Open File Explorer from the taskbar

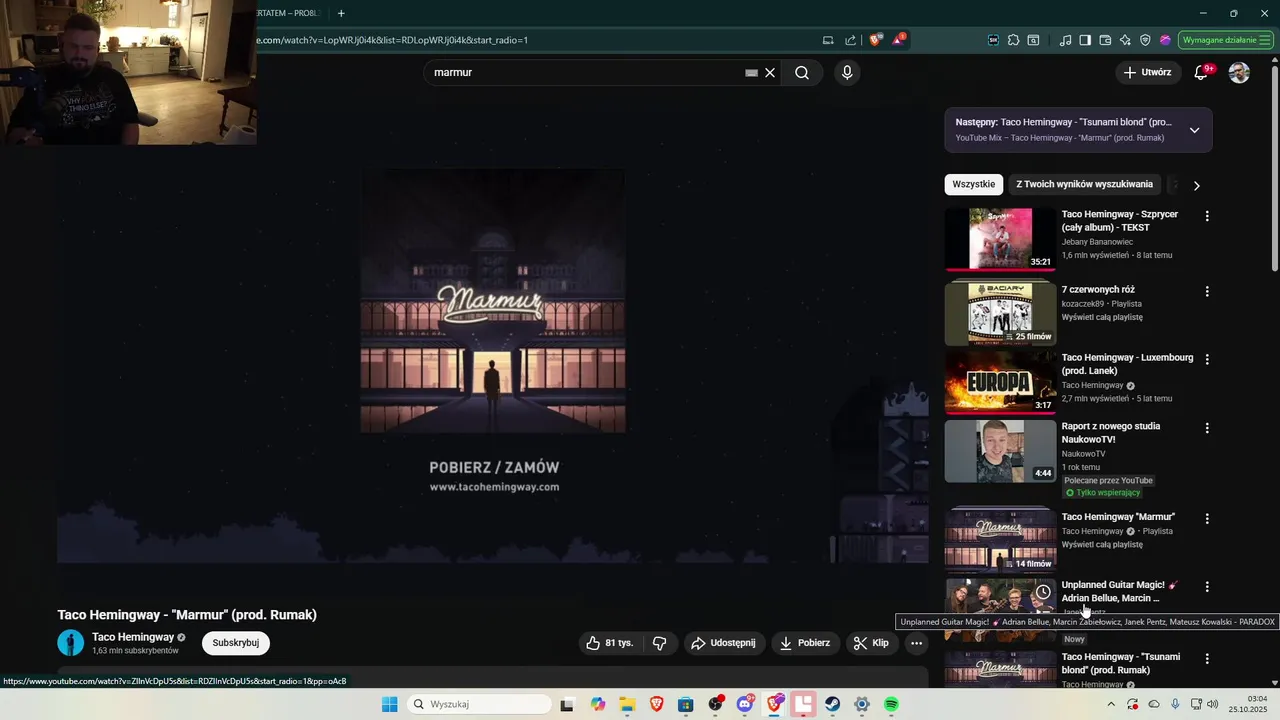coord(627,704)
